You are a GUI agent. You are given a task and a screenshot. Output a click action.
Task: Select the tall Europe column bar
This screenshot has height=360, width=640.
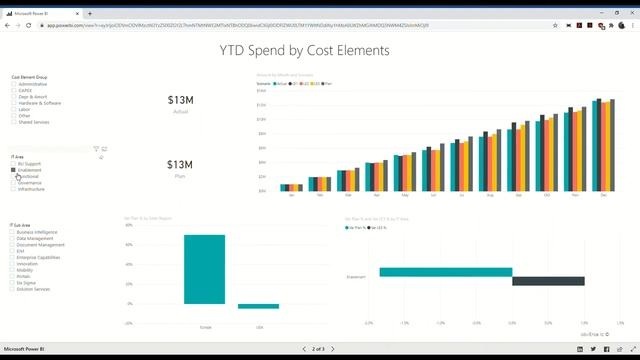[x=204, y=269]
